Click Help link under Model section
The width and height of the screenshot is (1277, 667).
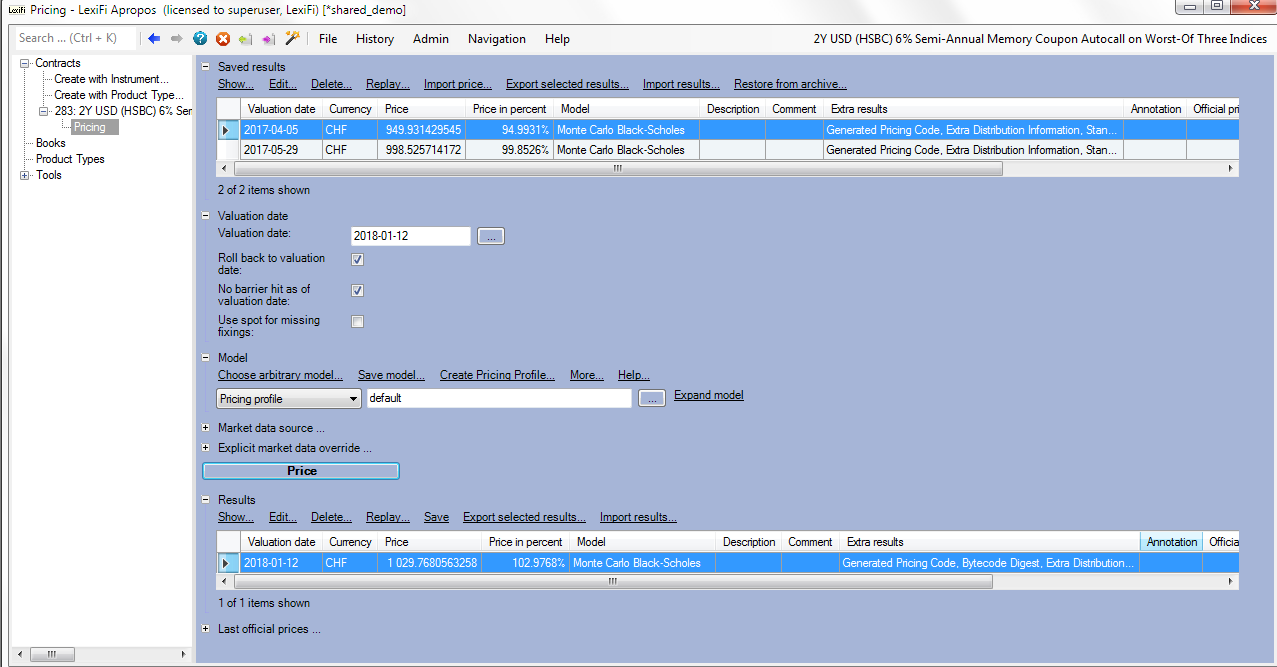(634, 375)
